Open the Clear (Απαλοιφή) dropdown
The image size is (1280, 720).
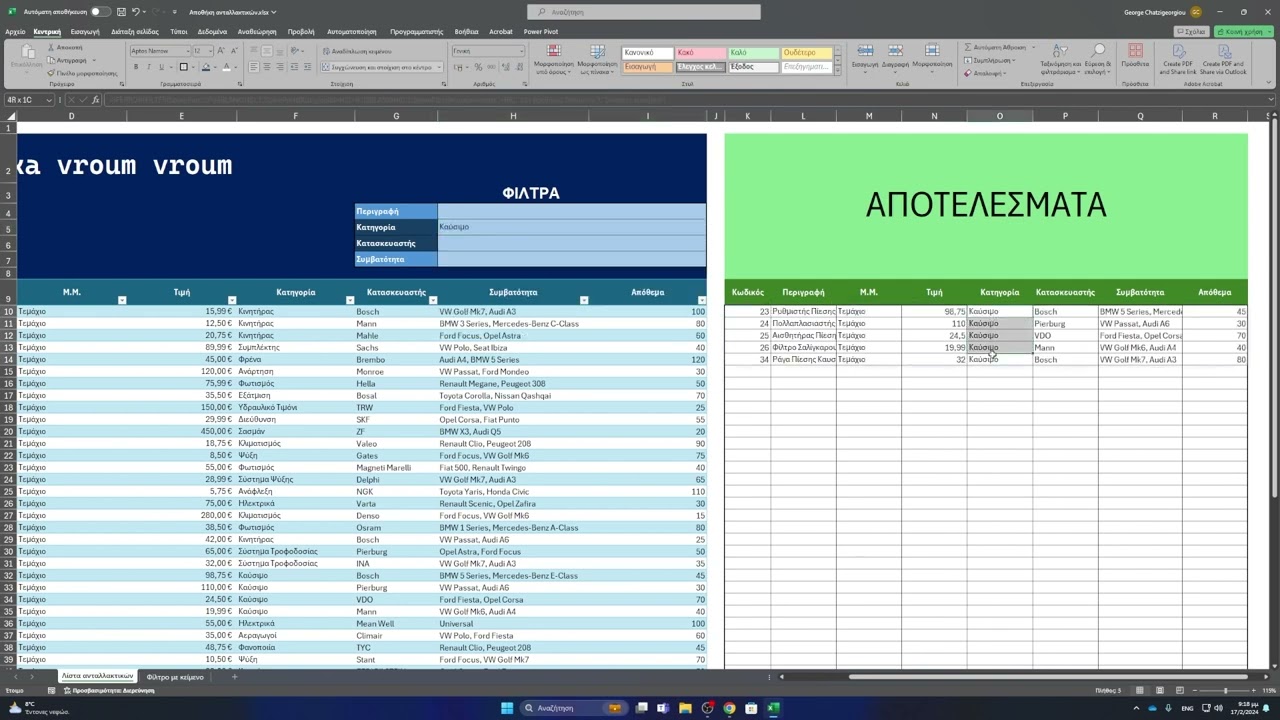click(986, 73)
